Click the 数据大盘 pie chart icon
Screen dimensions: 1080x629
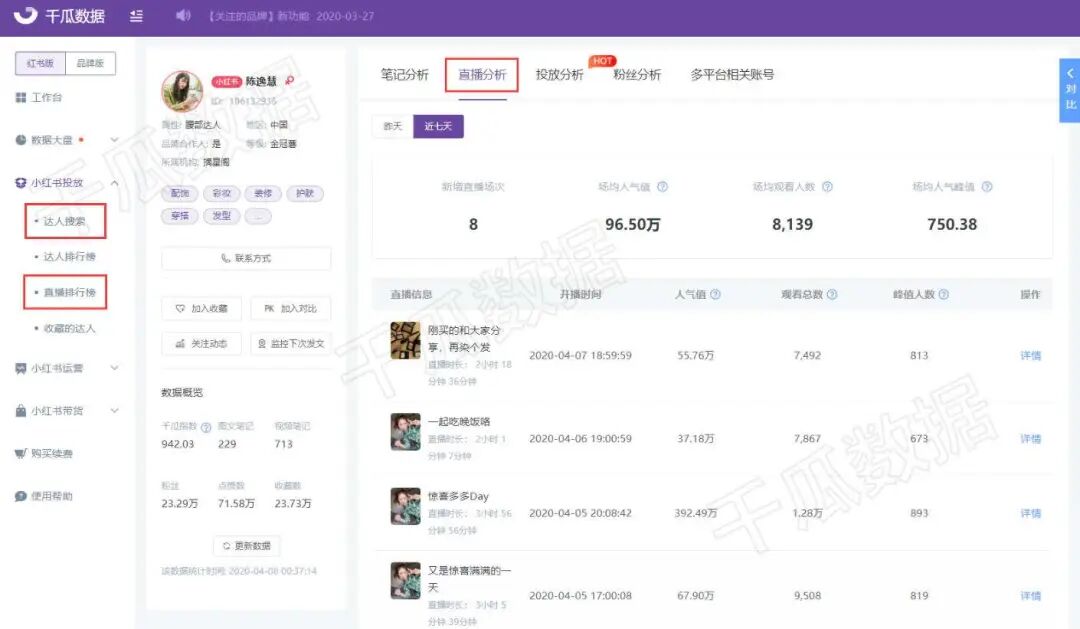click(x=21, y=140)
